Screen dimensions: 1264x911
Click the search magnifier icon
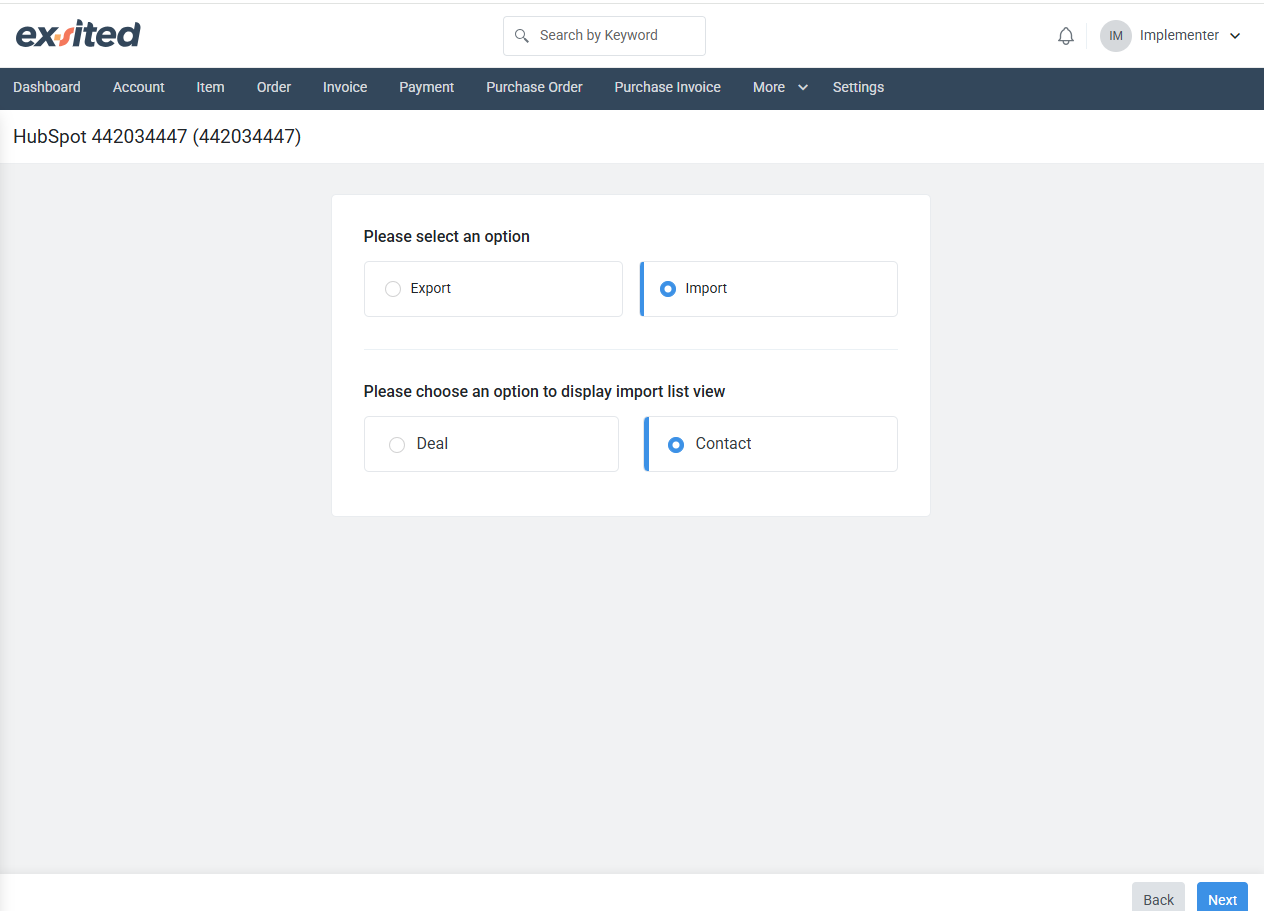[521, 36]
